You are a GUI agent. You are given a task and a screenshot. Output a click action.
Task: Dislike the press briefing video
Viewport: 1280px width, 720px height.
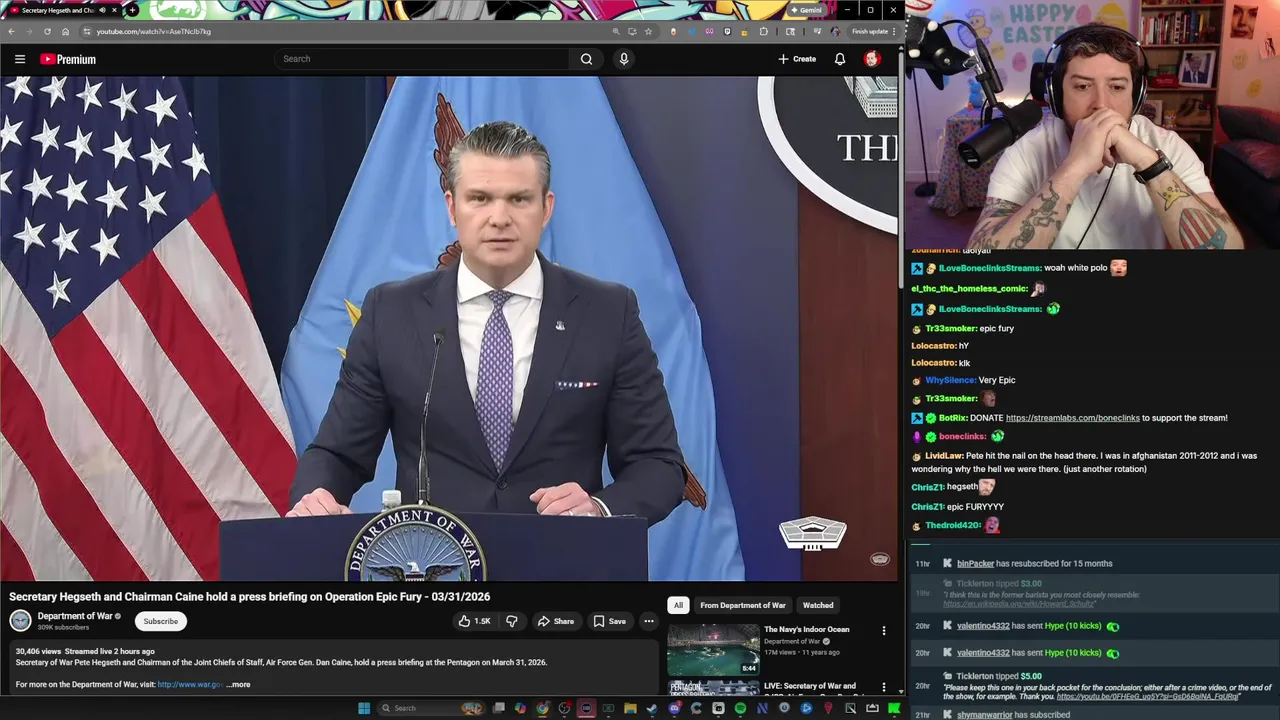pyautogui.click(x=512, y=621)
